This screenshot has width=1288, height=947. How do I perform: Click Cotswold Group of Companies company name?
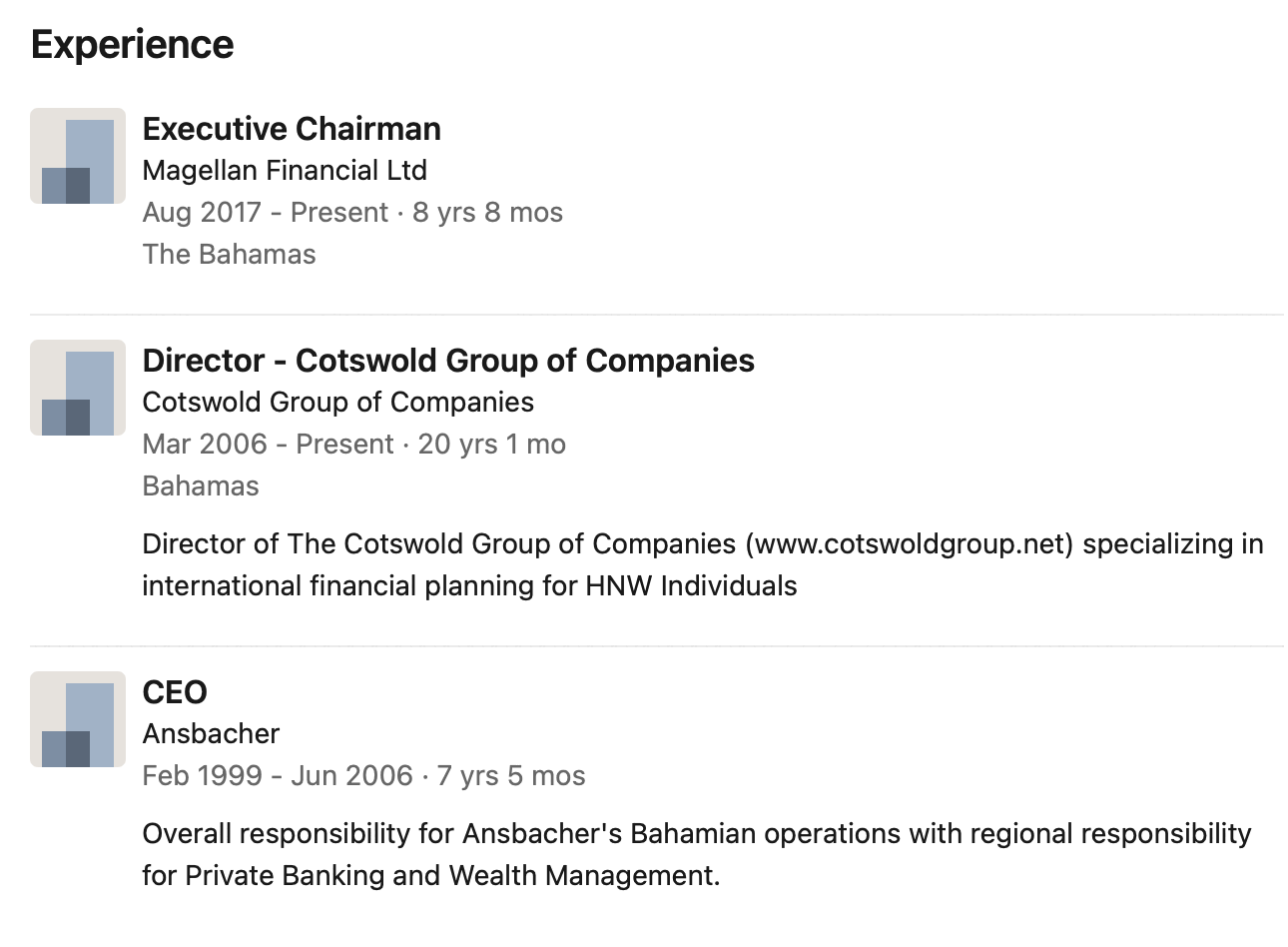337,403
